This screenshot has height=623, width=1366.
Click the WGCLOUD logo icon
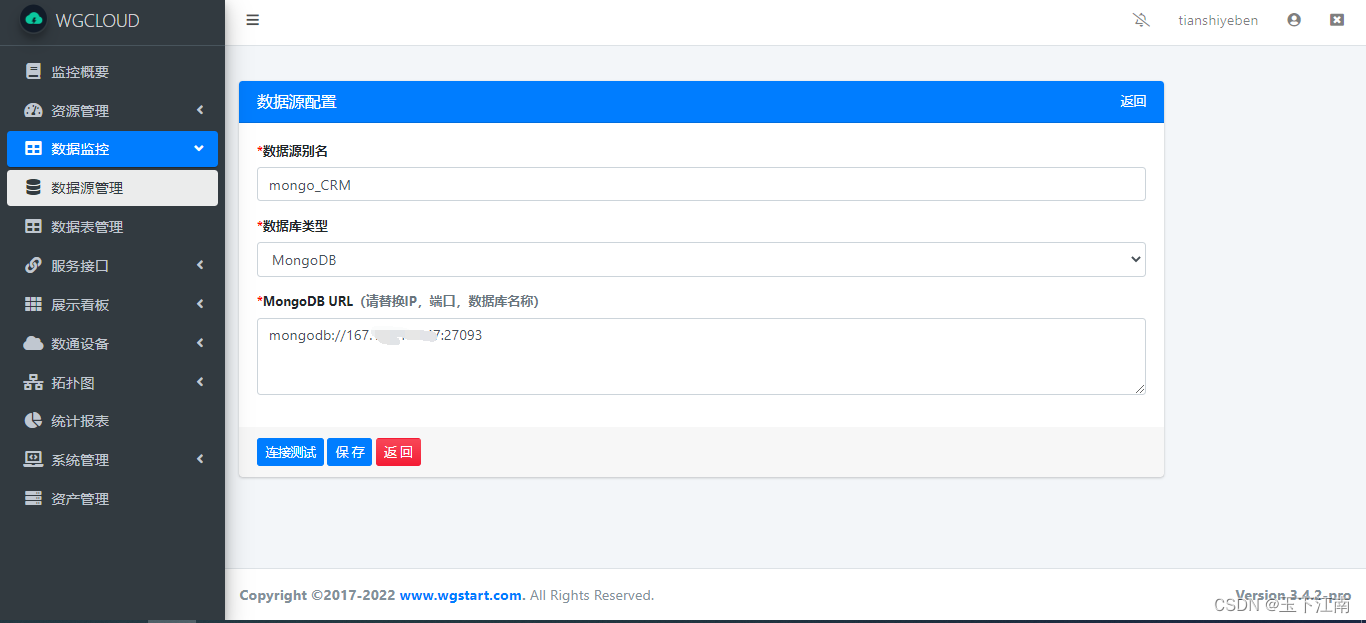(x=33, y=19)
